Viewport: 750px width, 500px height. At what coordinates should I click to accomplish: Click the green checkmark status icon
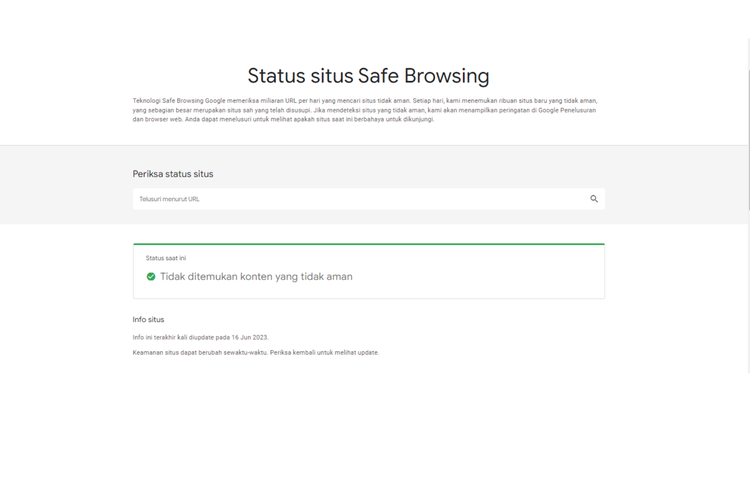coord(151,277)
